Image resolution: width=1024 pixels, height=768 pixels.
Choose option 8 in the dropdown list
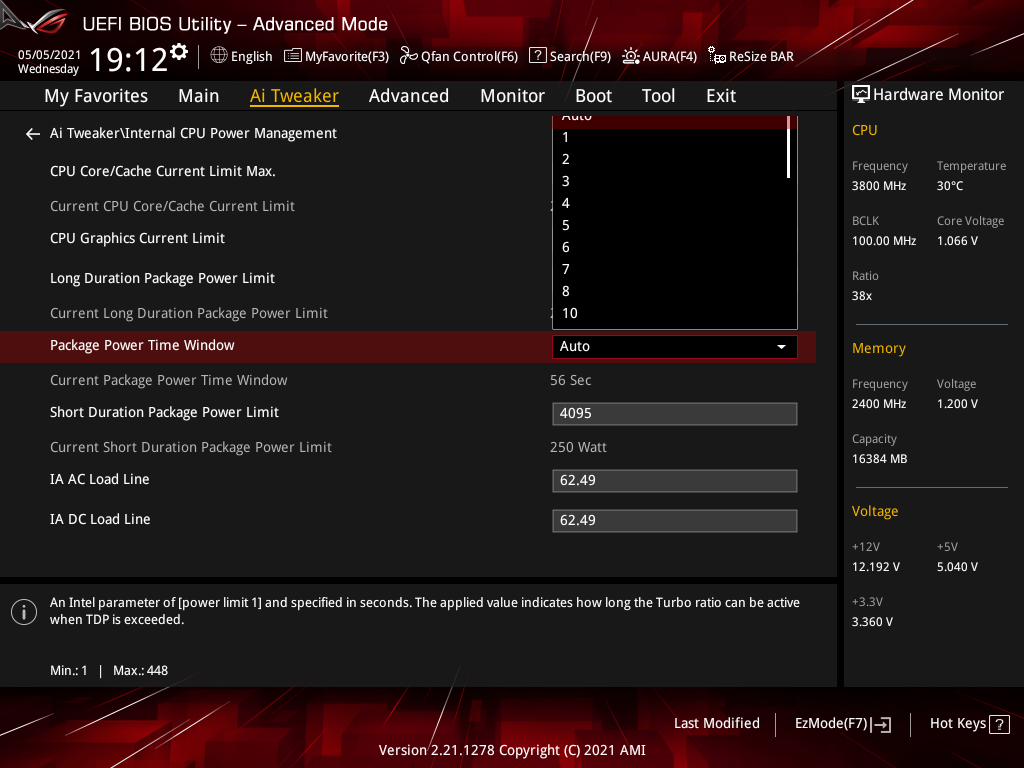pos(670,292)
